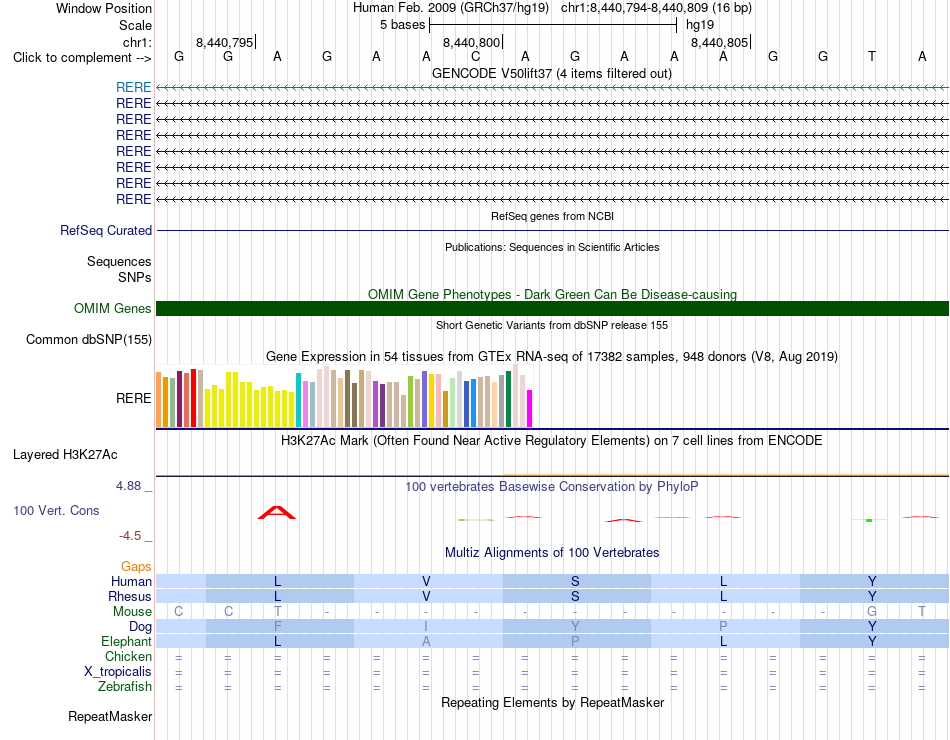Screen dimensions: 950x740
Task: Click the Gaps label in Multiz track
Action: tap(136, 566)
